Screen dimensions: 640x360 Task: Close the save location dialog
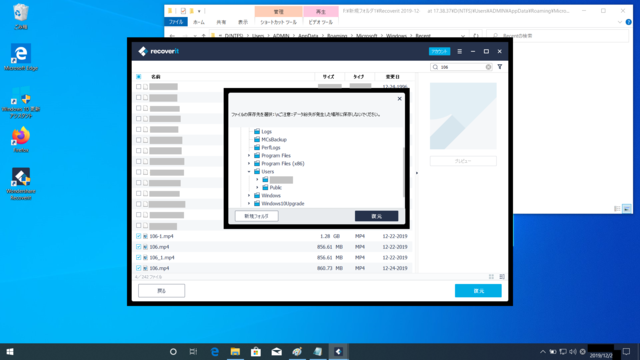click(x=400, y=99)
